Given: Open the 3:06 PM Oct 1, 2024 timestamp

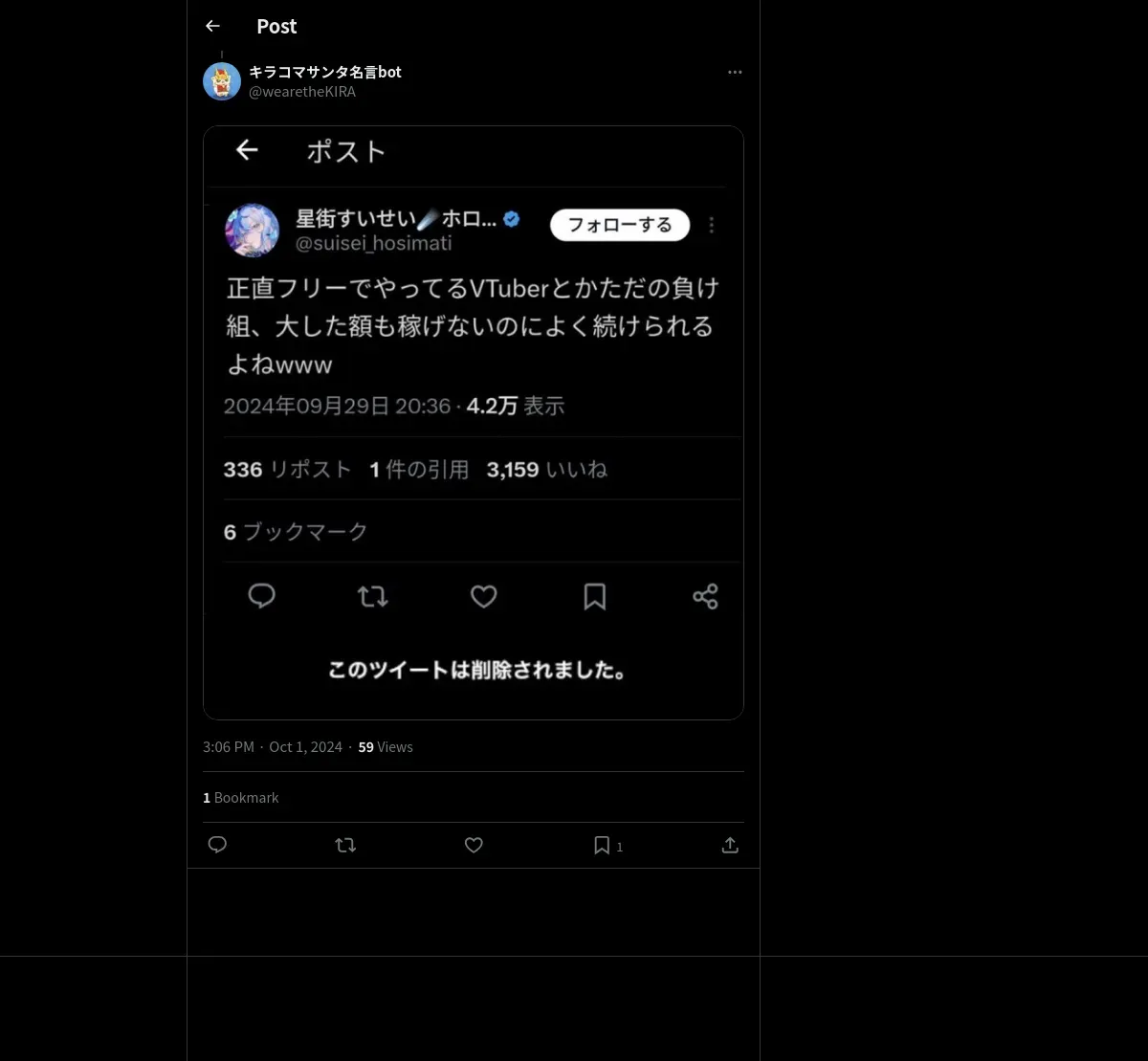Looking at the screenshot, I should click(x=273, y=747).
